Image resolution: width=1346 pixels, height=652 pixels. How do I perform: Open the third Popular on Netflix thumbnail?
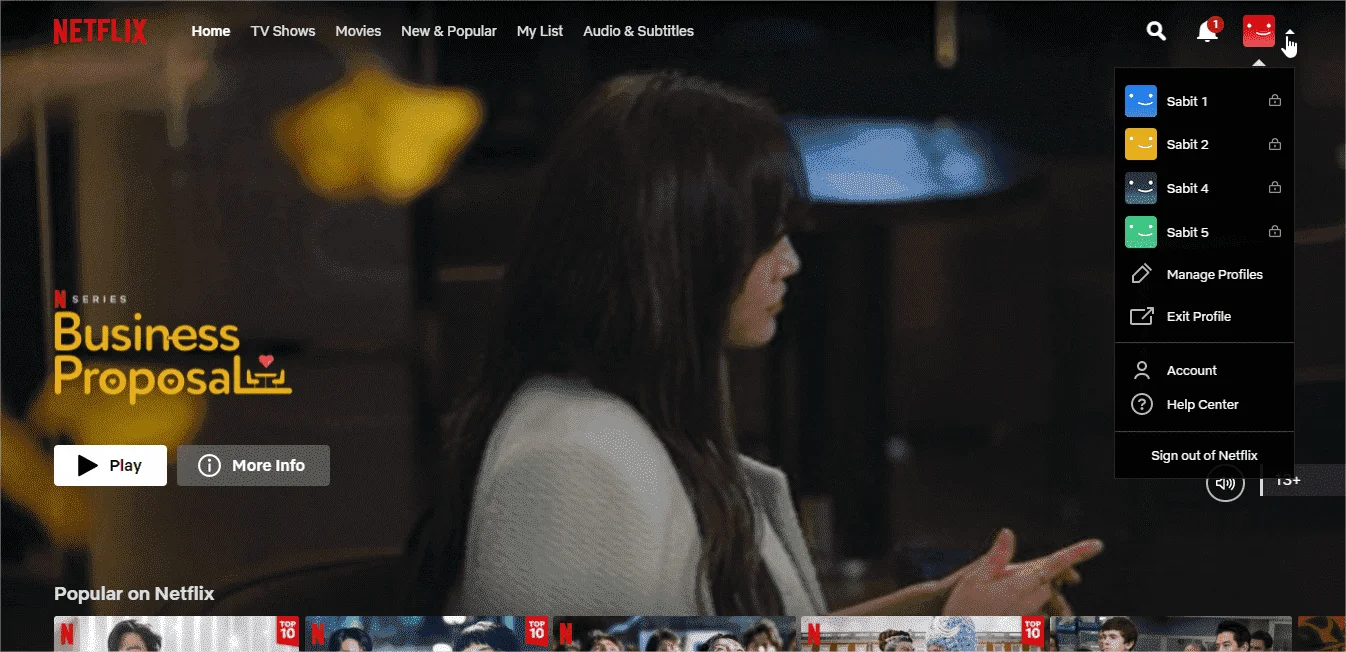coord(675,634)
